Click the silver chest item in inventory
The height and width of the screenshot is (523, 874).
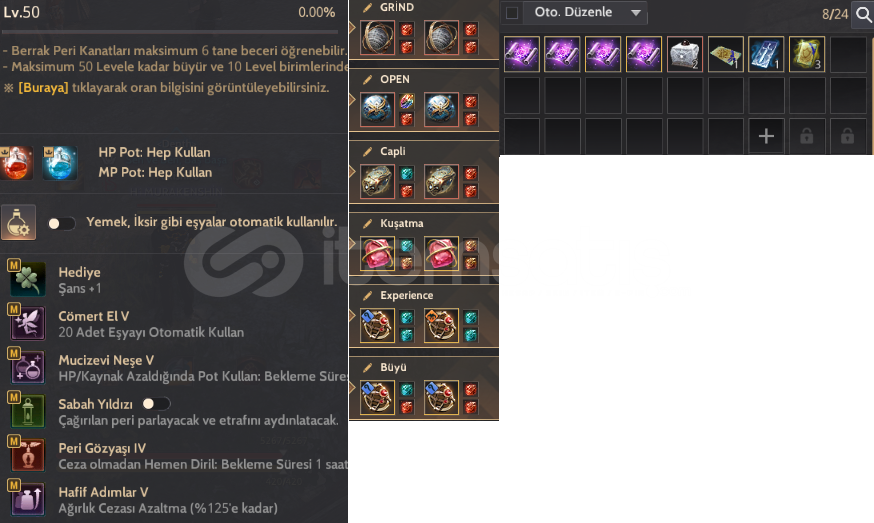point(684,54)
